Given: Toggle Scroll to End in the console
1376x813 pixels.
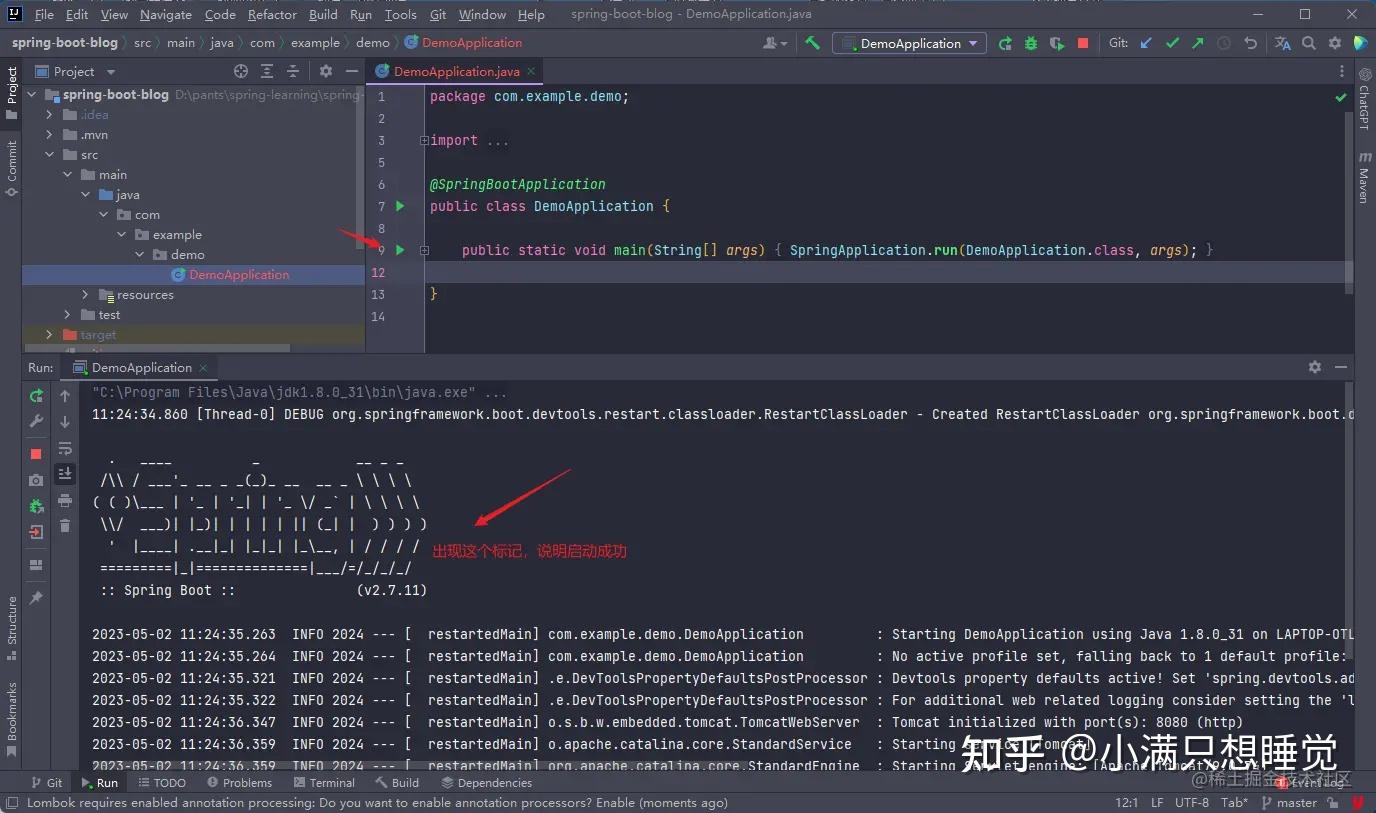Looking at the screenshot, I should (x=65, y=474).
